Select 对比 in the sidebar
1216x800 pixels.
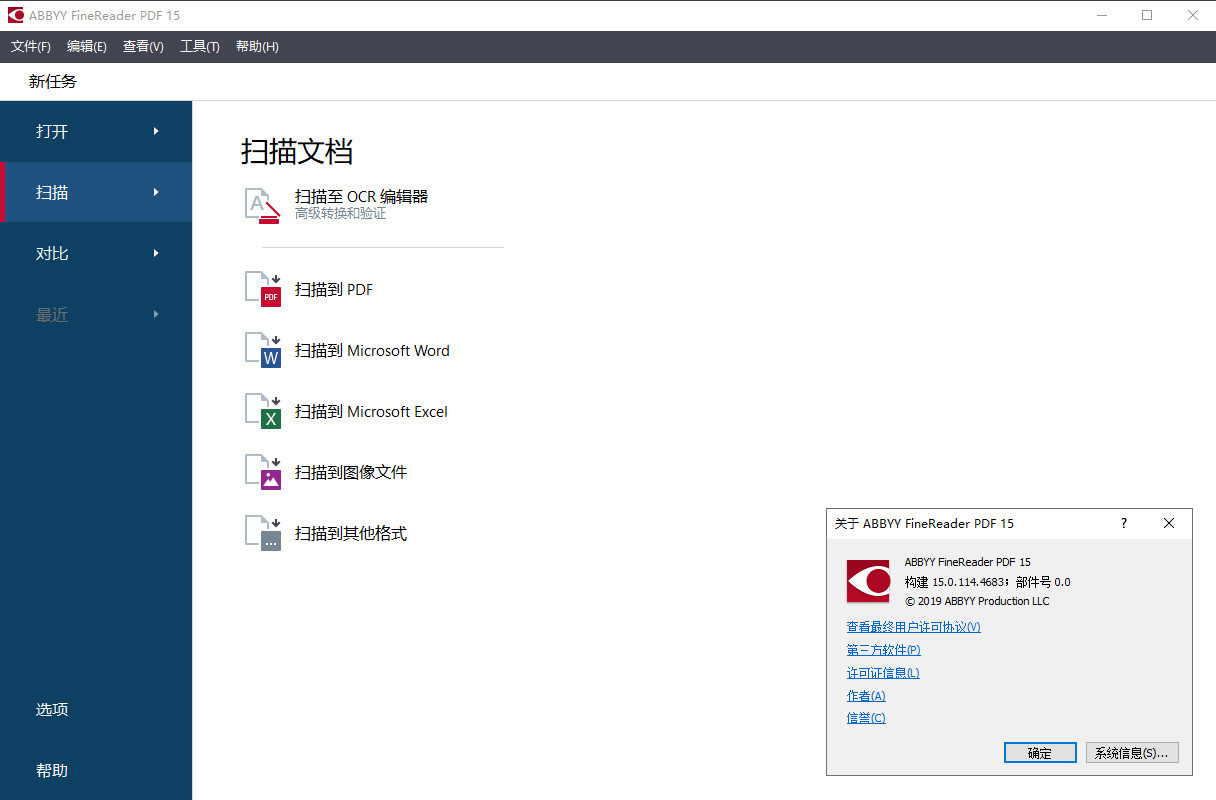tap(96, 253)
